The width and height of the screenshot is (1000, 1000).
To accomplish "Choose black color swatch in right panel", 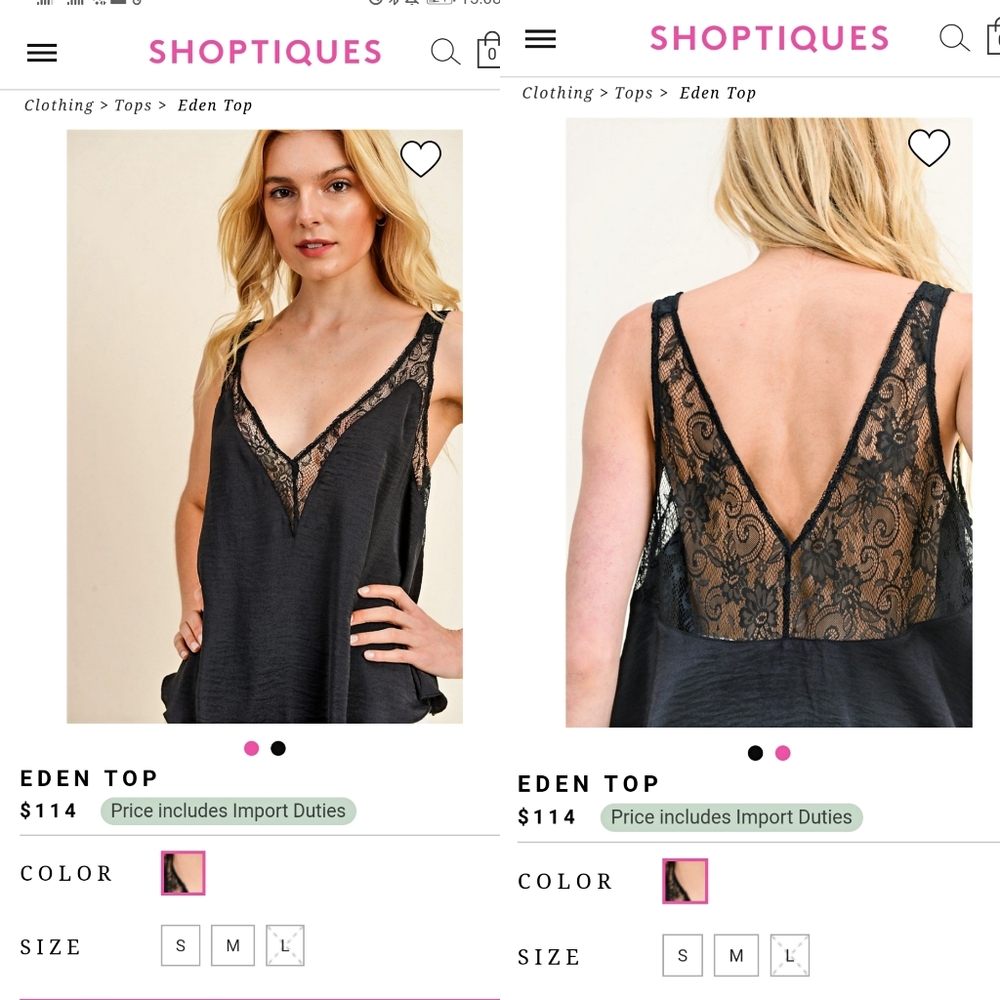I will 685,881.
